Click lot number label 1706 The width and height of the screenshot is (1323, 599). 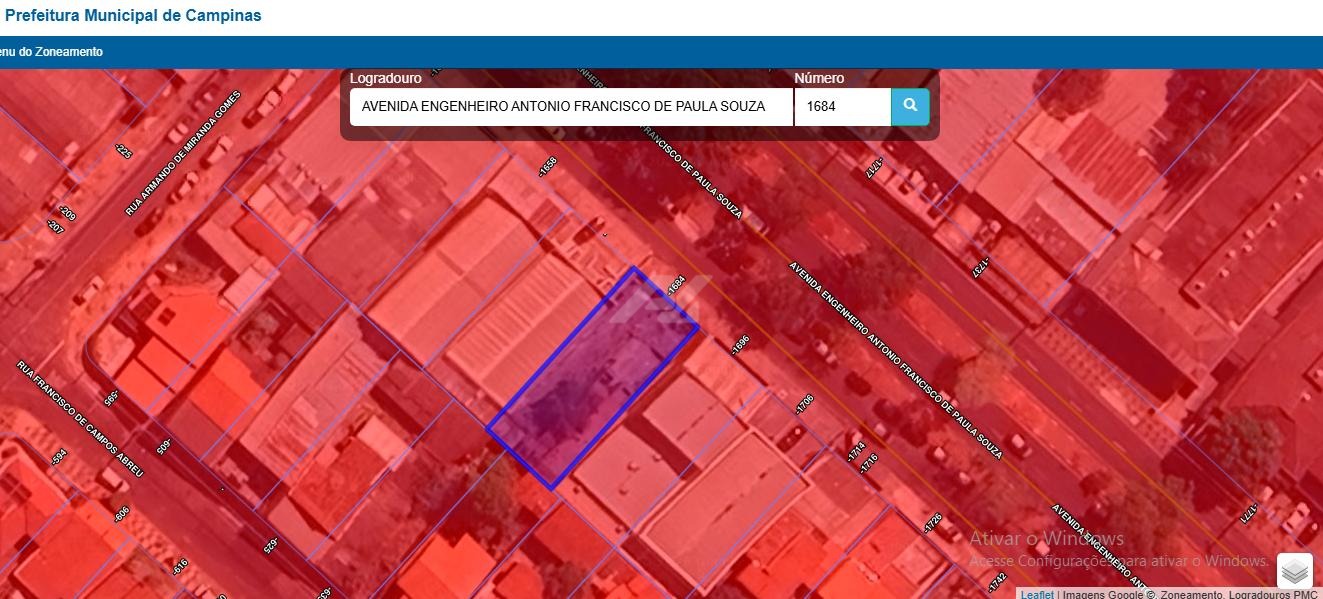[x=804, y=404]
